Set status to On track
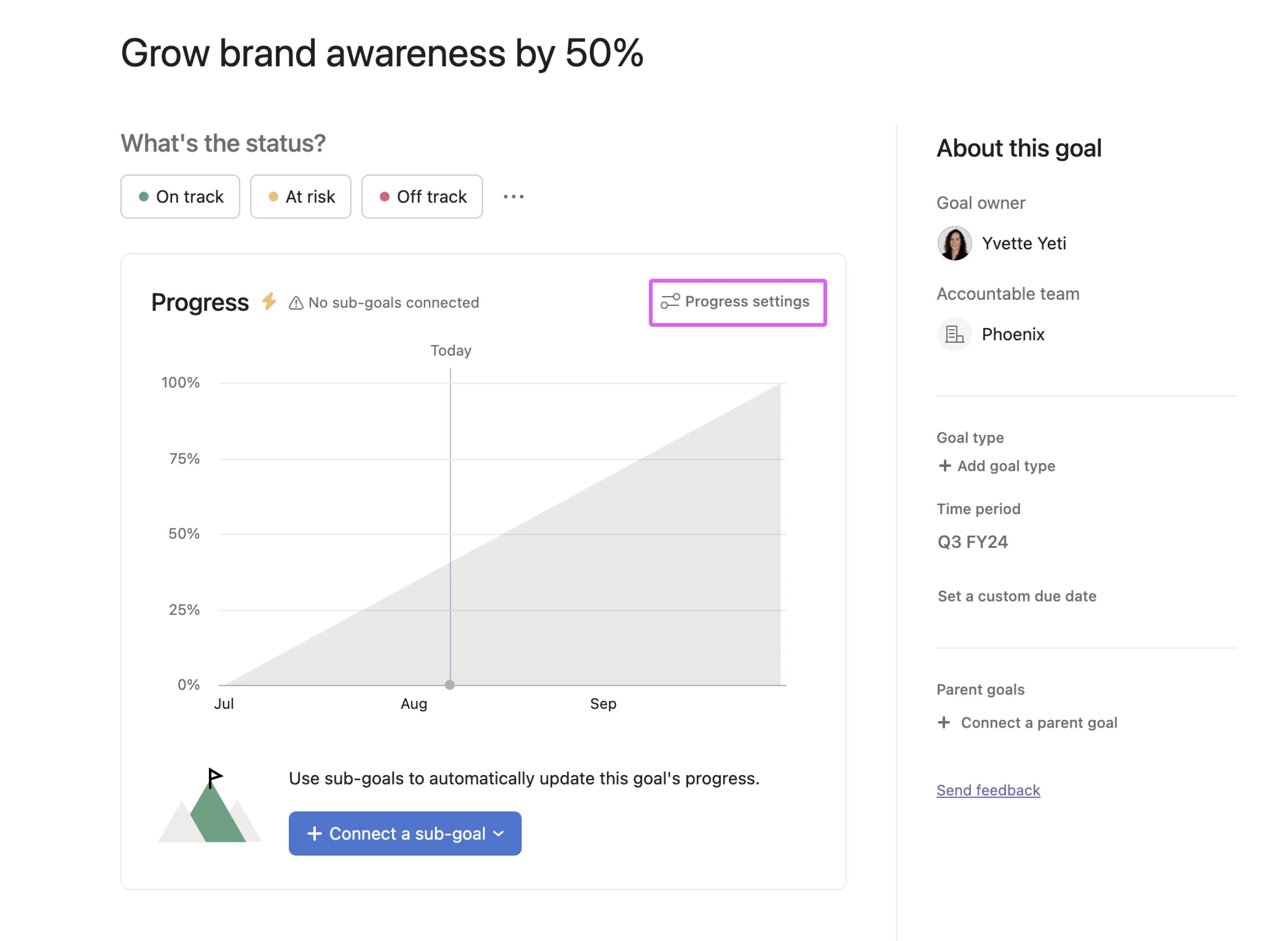This screenshot has height=941, width=1288. point(180,197)
